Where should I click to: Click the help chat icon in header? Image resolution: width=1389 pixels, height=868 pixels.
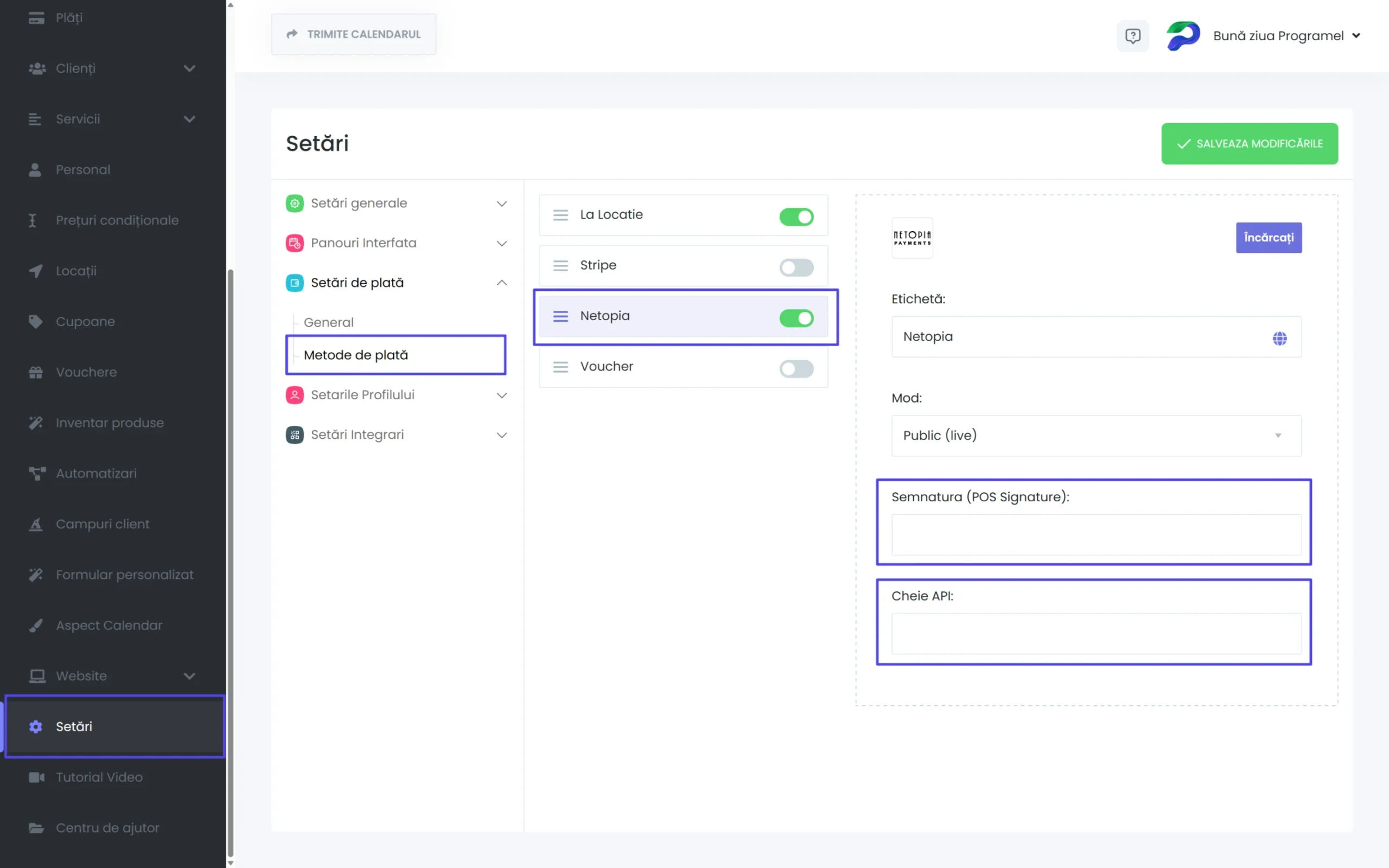click(1132, 36)
